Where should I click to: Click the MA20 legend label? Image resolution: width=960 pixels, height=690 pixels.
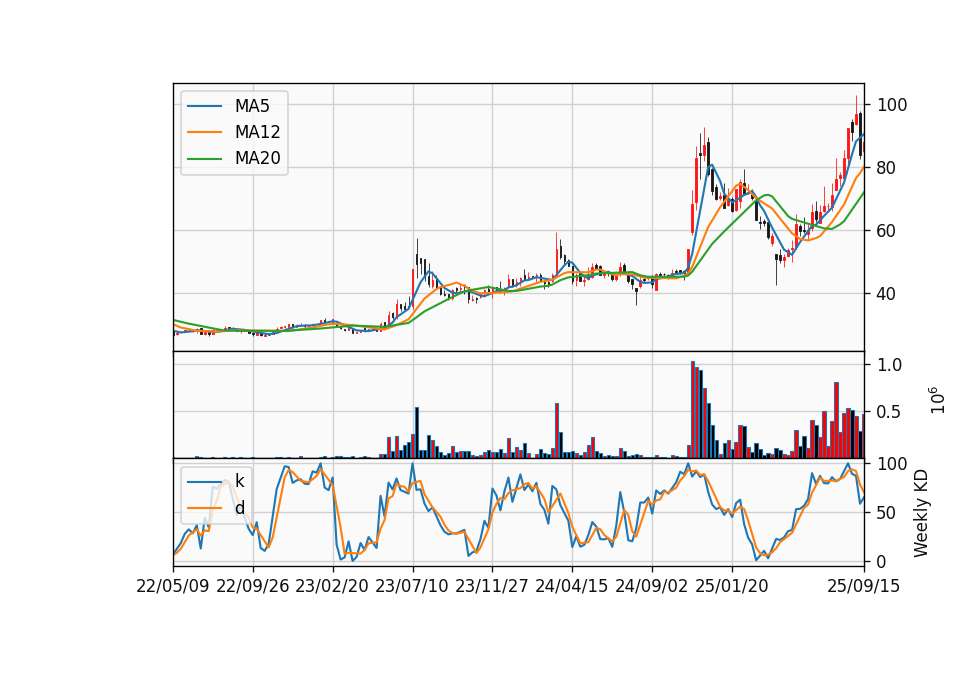click(257, 159)
